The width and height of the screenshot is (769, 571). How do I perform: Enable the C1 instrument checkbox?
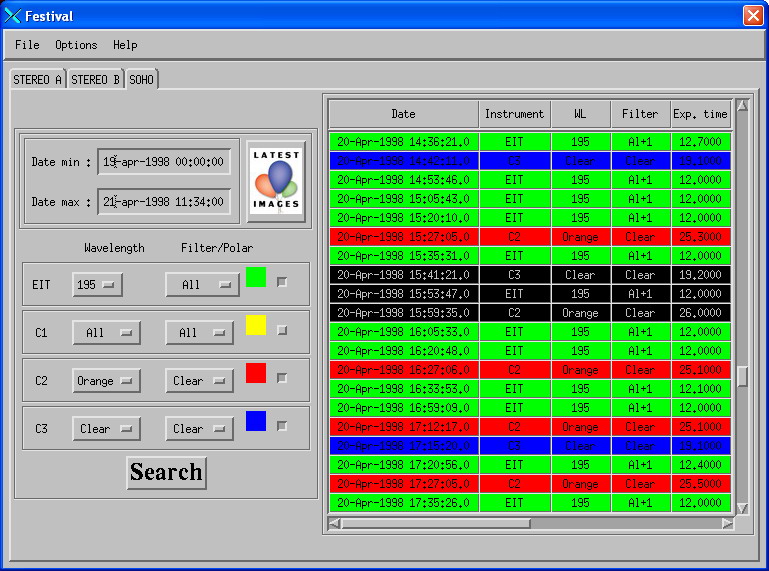[282, 330]
